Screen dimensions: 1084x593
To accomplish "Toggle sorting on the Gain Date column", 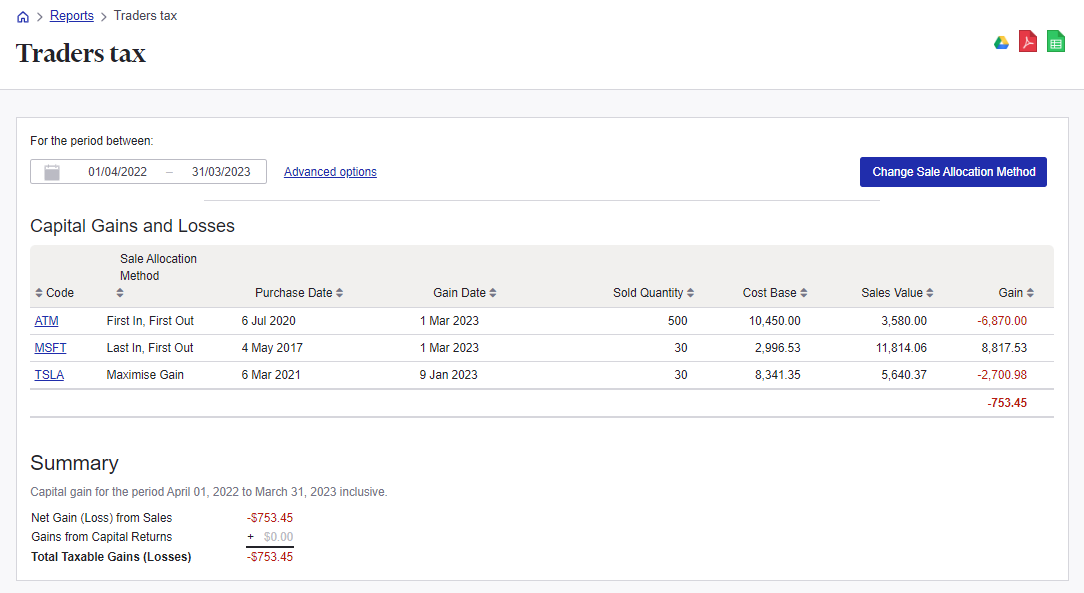I will coord(491,292).
